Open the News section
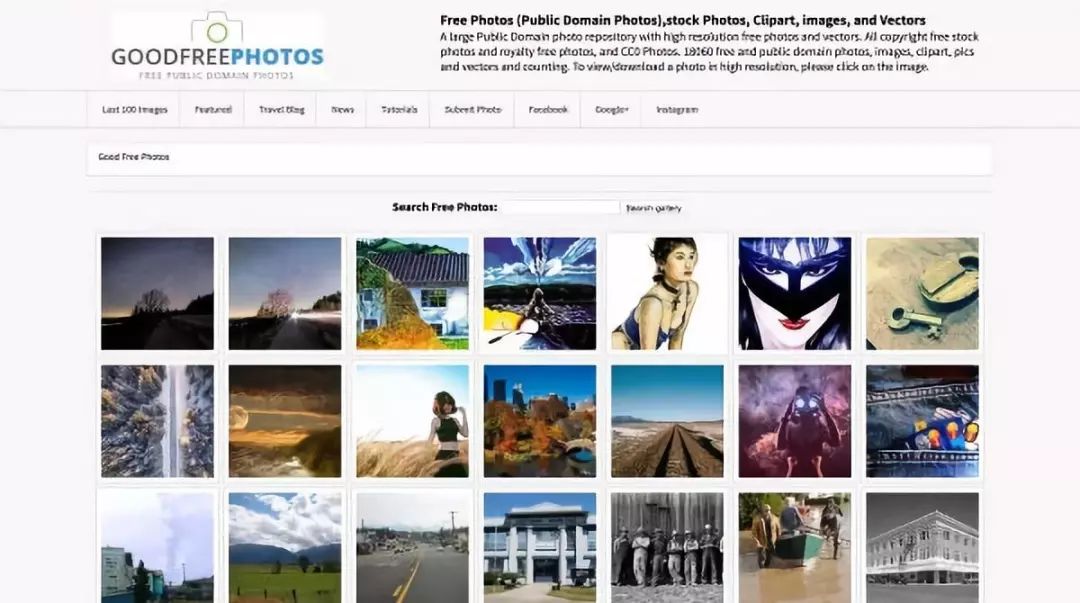The width and height of the screenshot is (1080, 603). pos(342,110)
